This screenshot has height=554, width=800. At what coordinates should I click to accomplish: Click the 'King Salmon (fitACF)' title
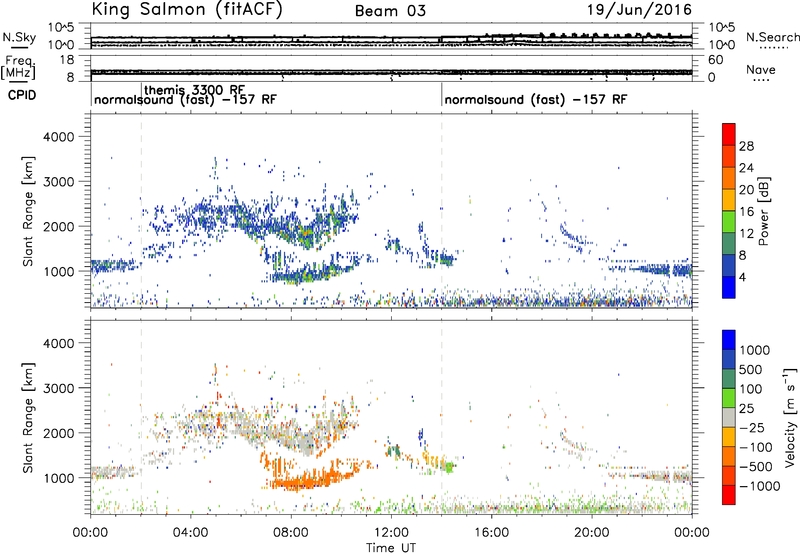(x=187, y=10)
